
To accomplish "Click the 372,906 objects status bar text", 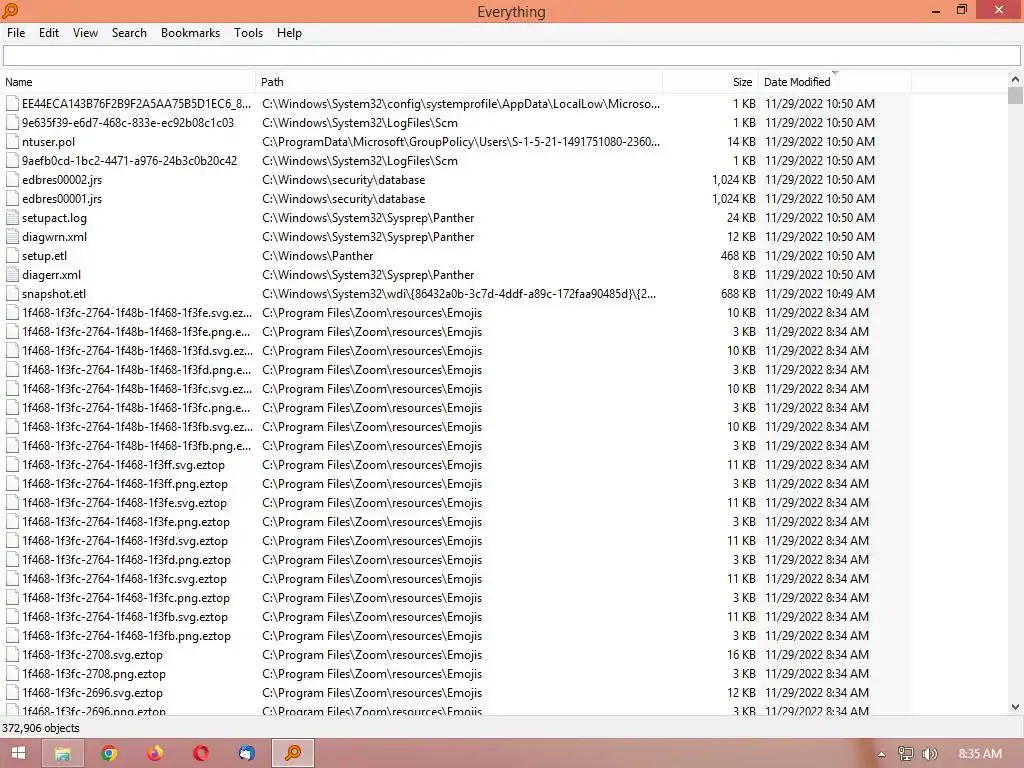I will tap(40, 728).
